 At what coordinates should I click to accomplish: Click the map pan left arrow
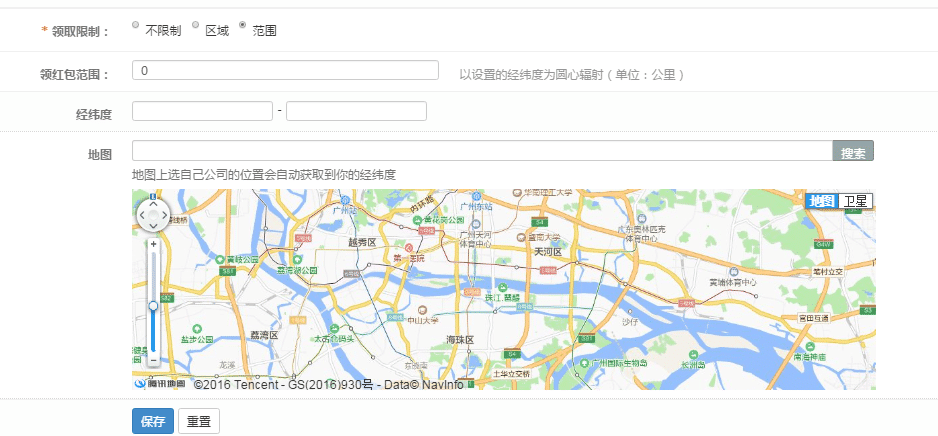pos(142,213)
